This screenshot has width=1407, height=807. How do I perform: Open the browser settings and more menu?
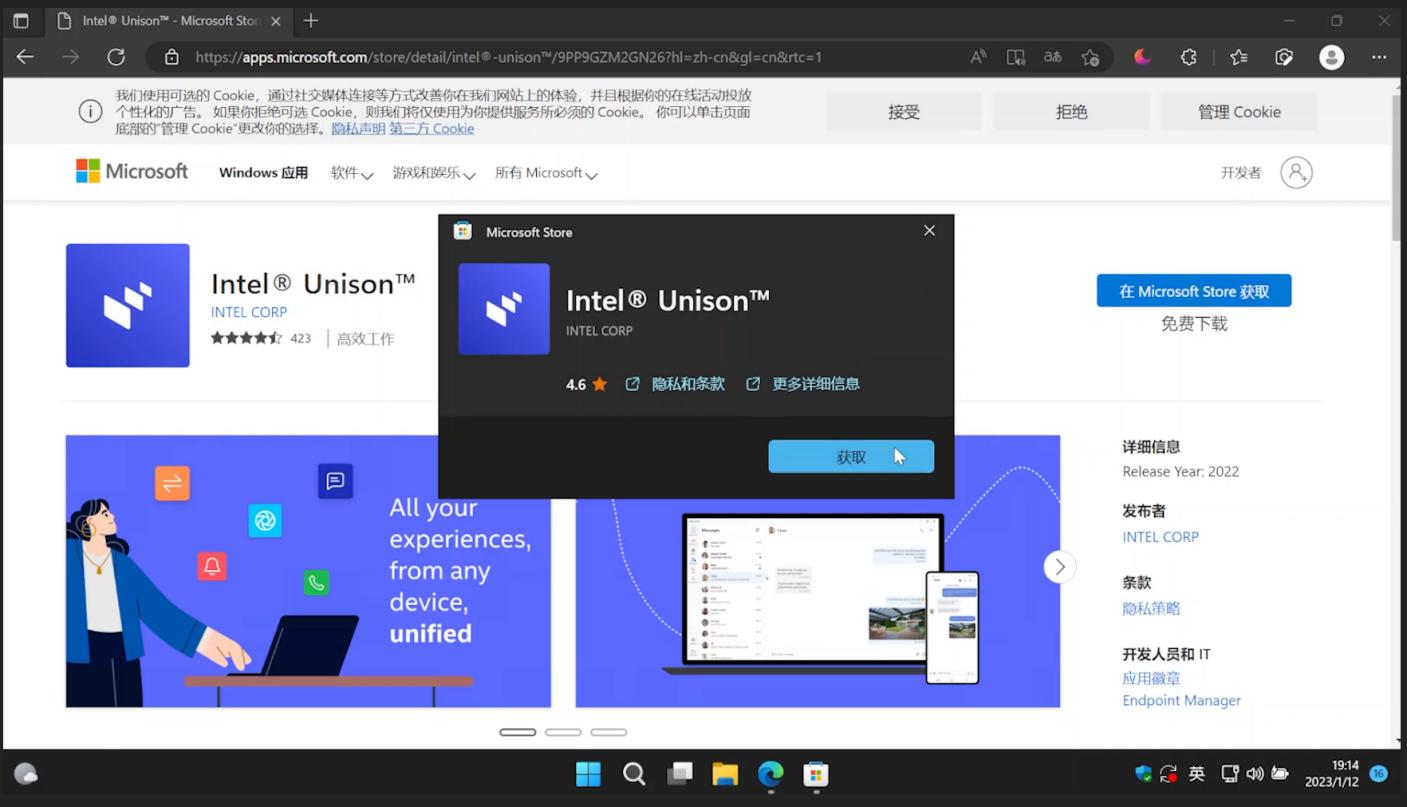1379,57
